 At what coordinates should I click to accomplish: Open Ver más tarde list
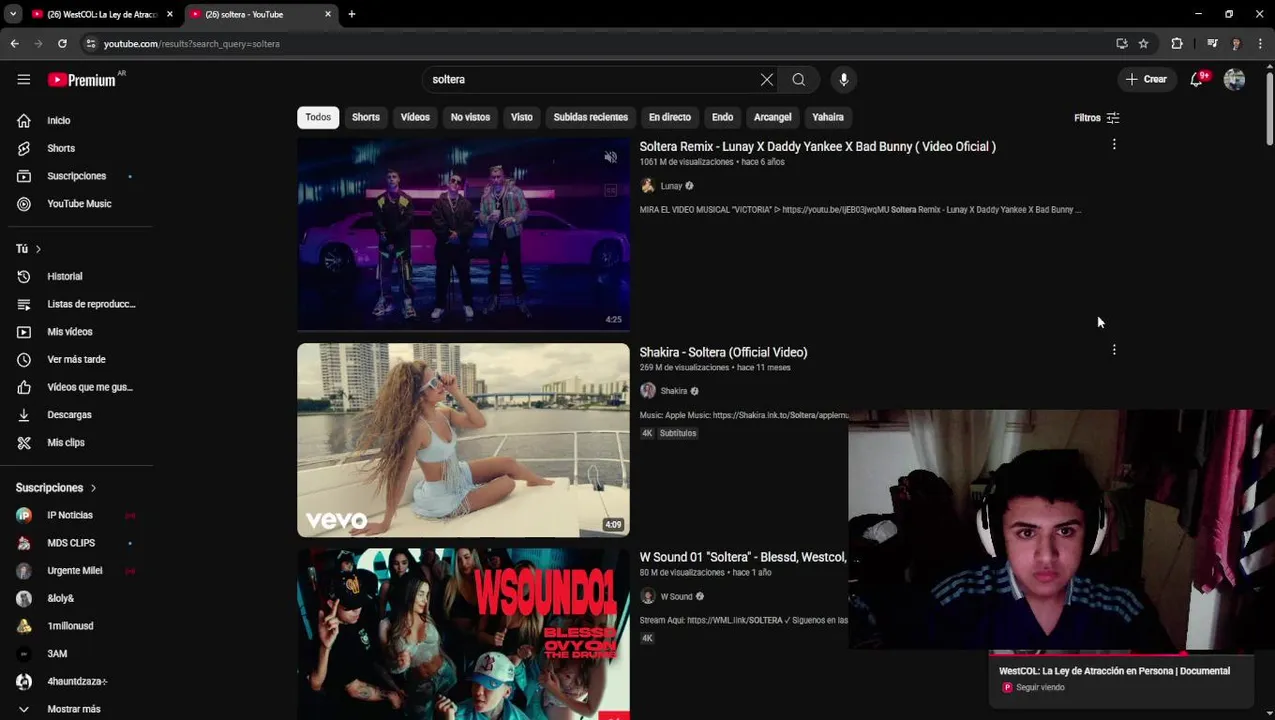pyautogui.click(x=76, y=359)
